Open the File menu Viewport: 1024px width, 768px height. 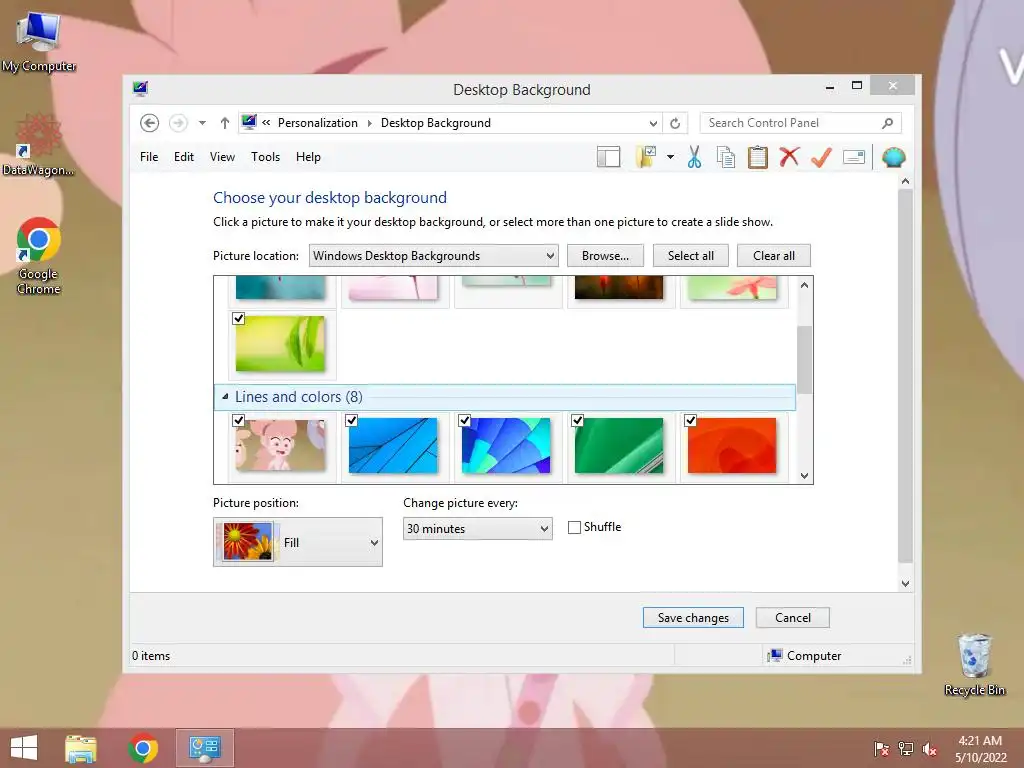pyautogui.click(x=149, y=157)
